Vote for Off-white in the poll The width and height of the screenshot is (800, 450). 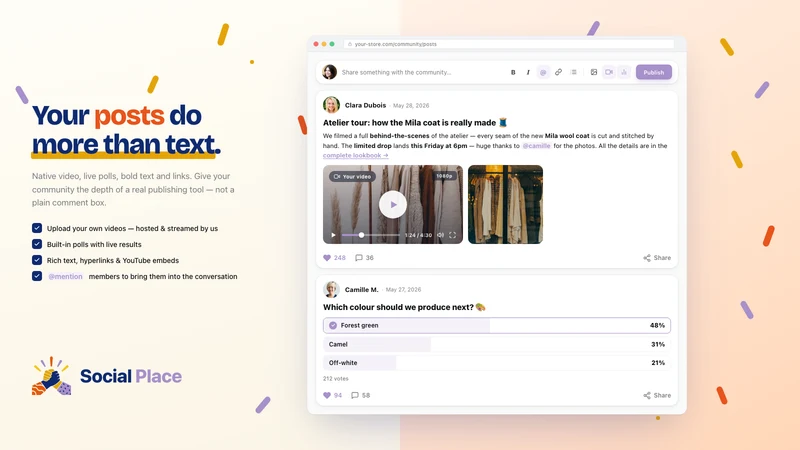(497, 363)
